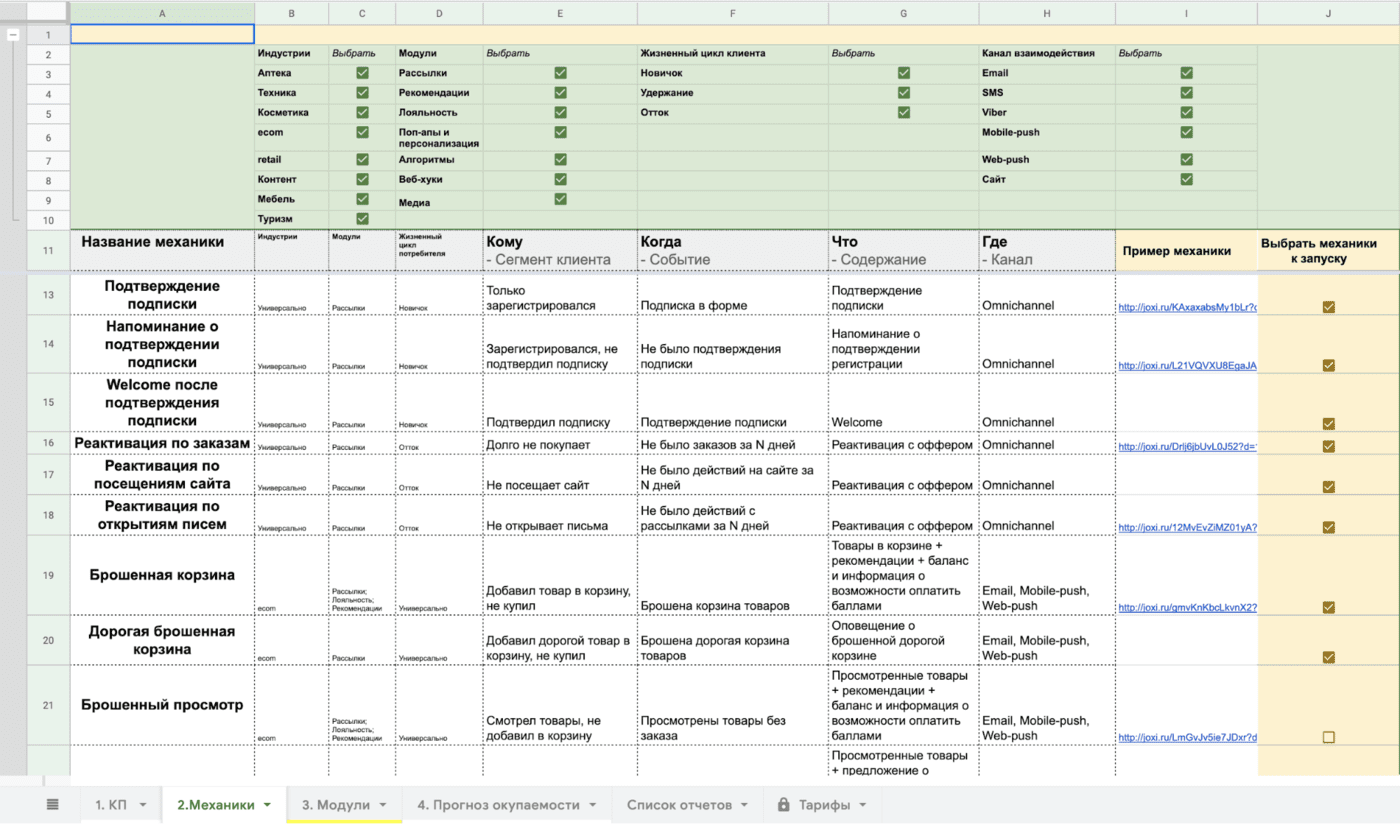Check the Брошенный просмотр launch checkbox

pos(1328,737)
